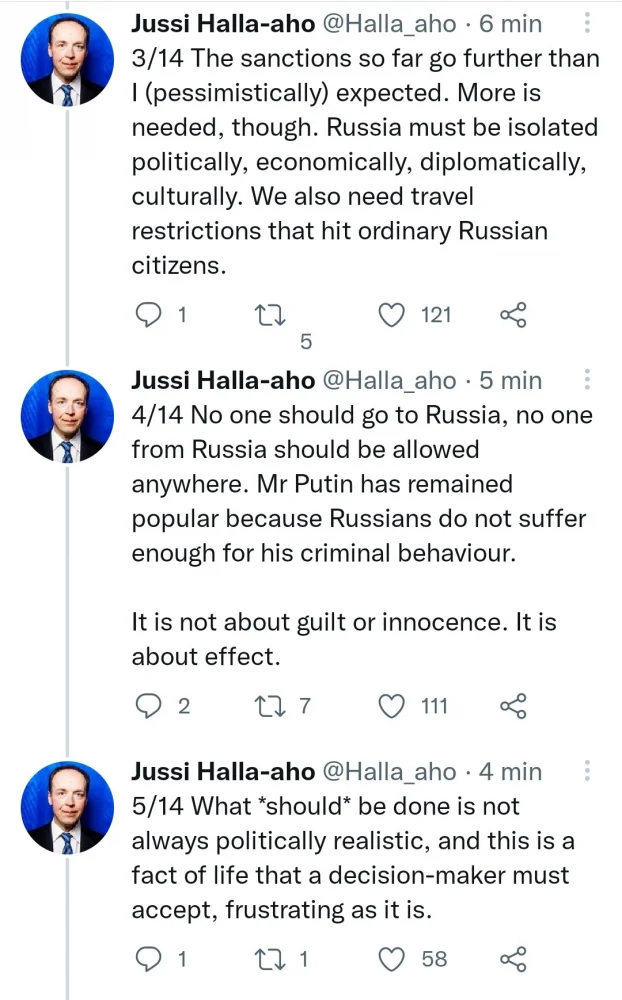Reply to the 4/14 tweet
This screenshot has height=1000, width=622.
click(x=148, y=706)
